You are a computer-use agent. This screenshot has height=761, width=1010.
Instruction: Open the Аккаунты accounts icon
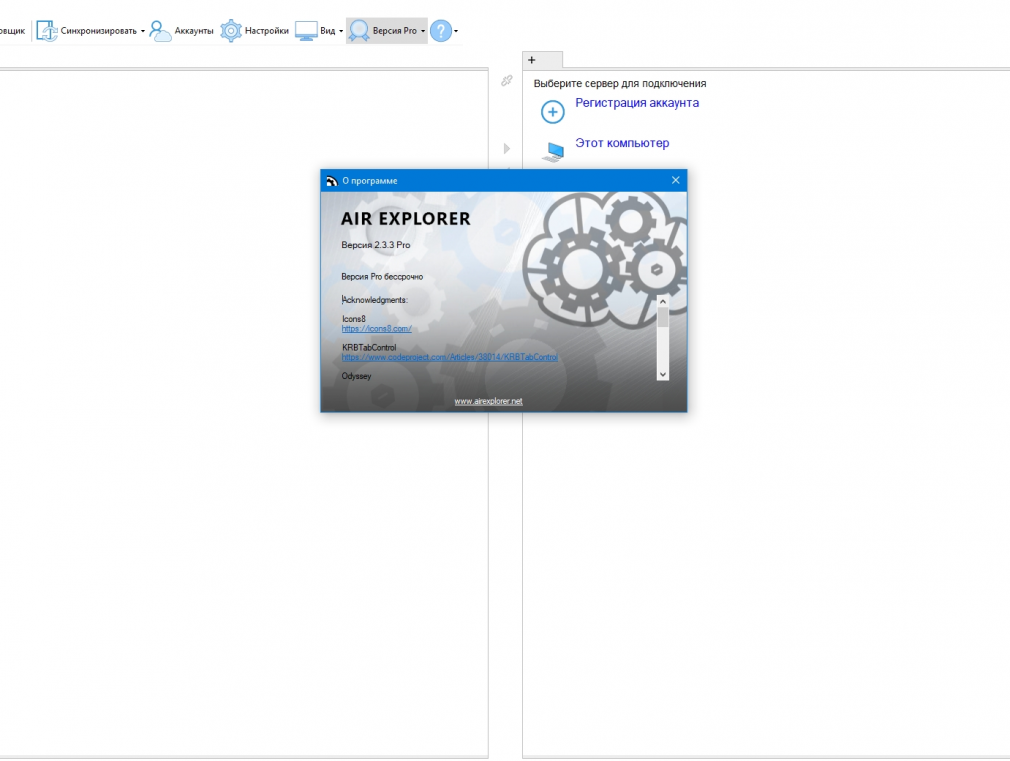pyautogui.click(x=160, y=30)
